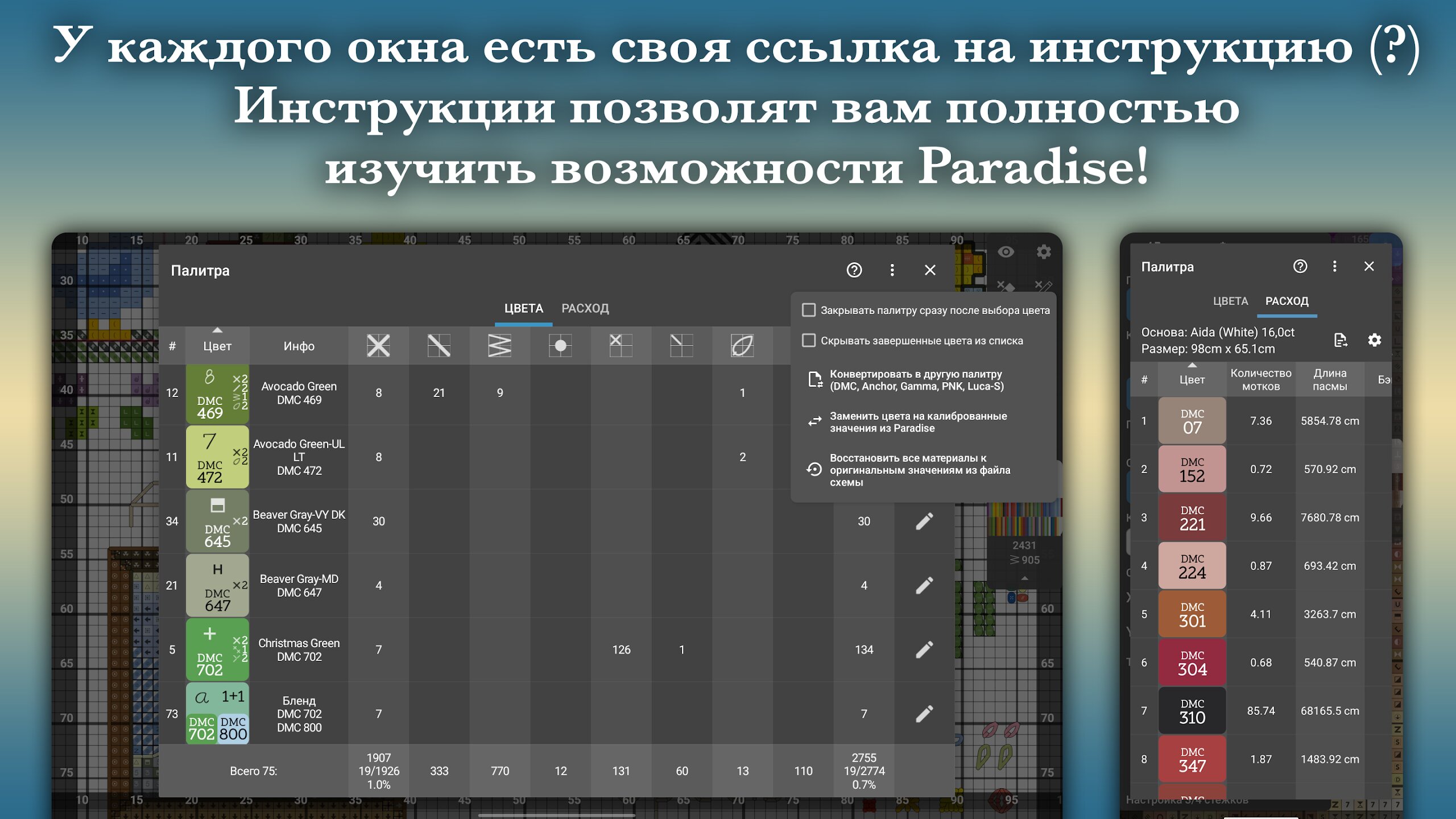Click the edit pencil for DMC 702 row

coord(924,650)
